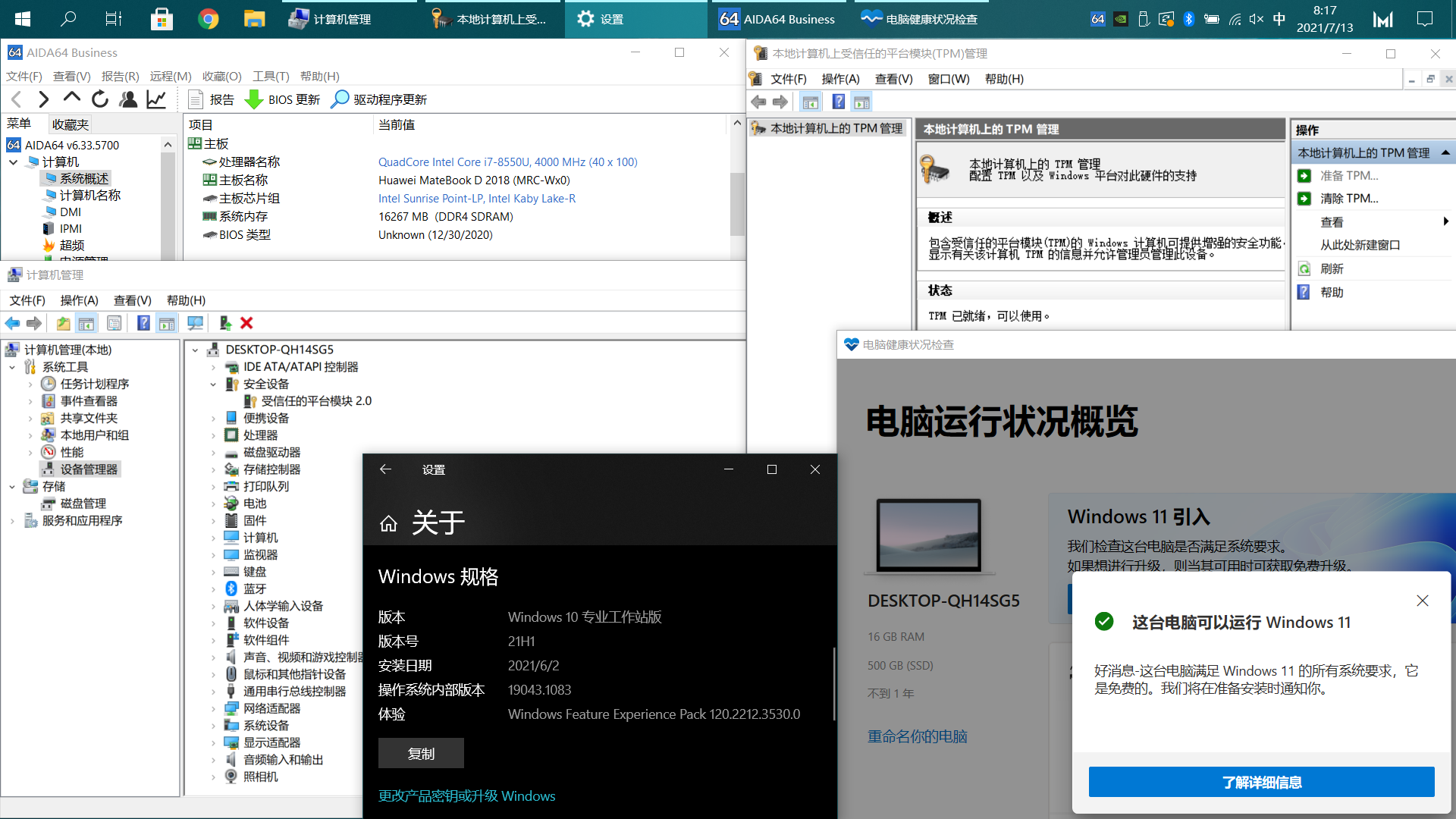Open the 查看 submenu arrow in TPM actions
This screenshot has width=1456, height=819.
pyautogui.click(x=1445, y=221)
